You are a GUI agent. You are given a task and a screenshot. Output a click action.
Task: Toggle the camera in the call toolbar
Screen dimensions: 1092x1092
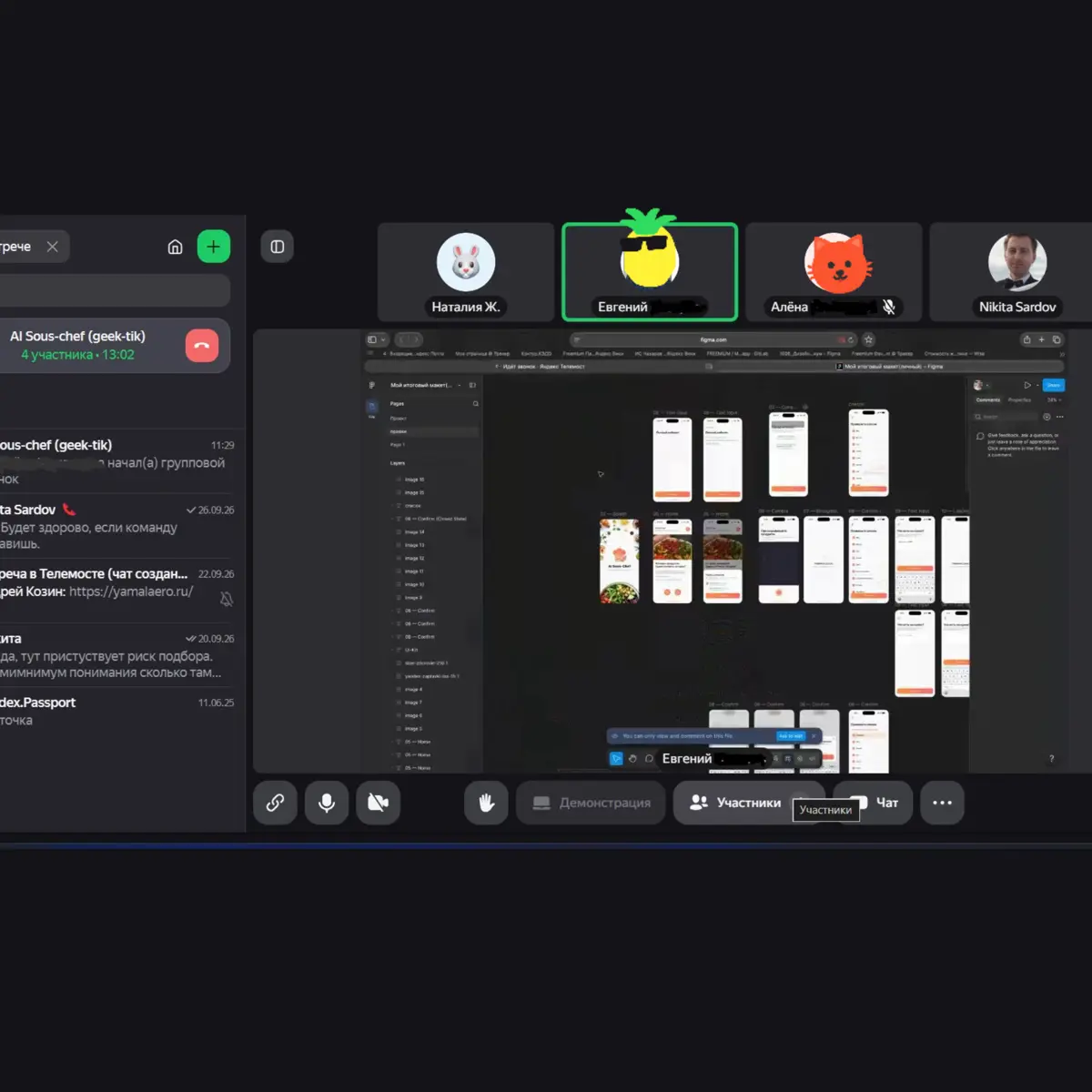(x=379, y=803)
